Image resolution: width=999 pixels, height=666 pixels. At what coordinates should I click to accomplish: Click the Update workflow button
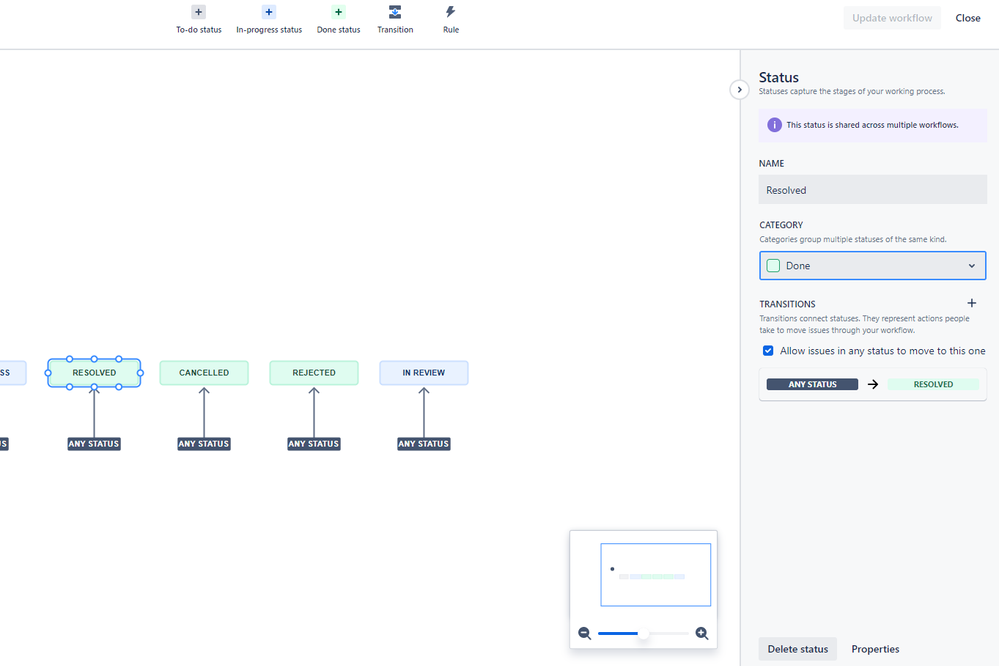pyautogui.click(x=891, y=17)
